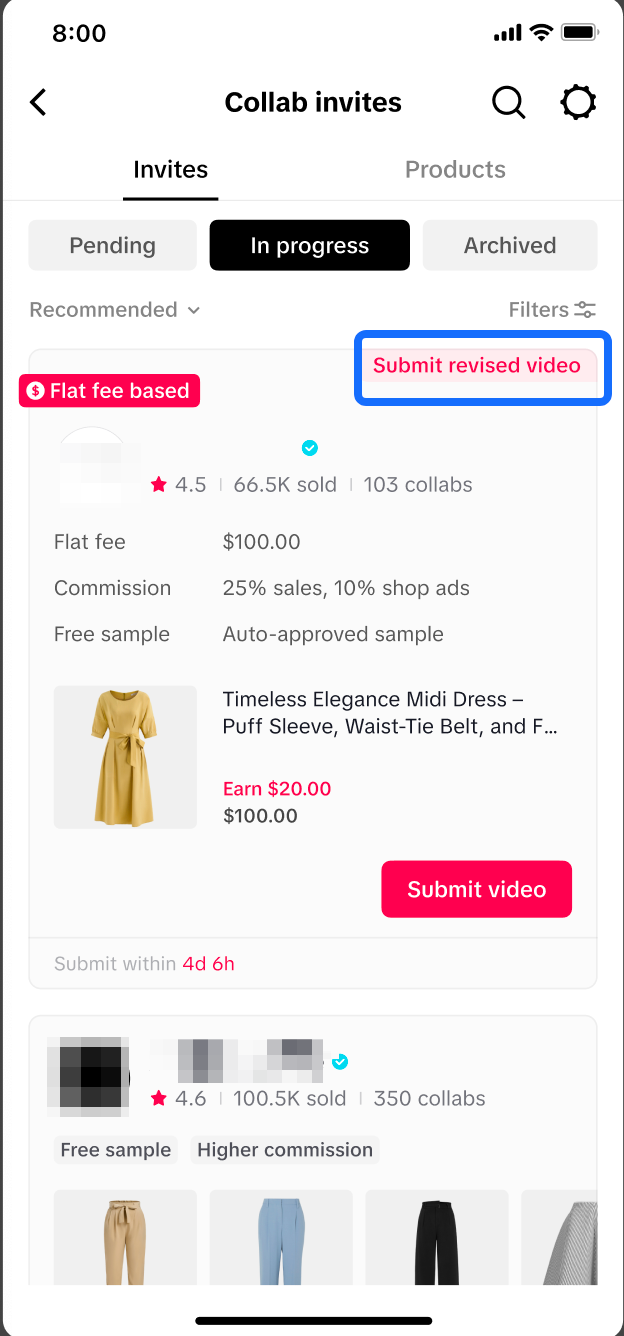Open the blue trousers product thumbnail

281,1237
